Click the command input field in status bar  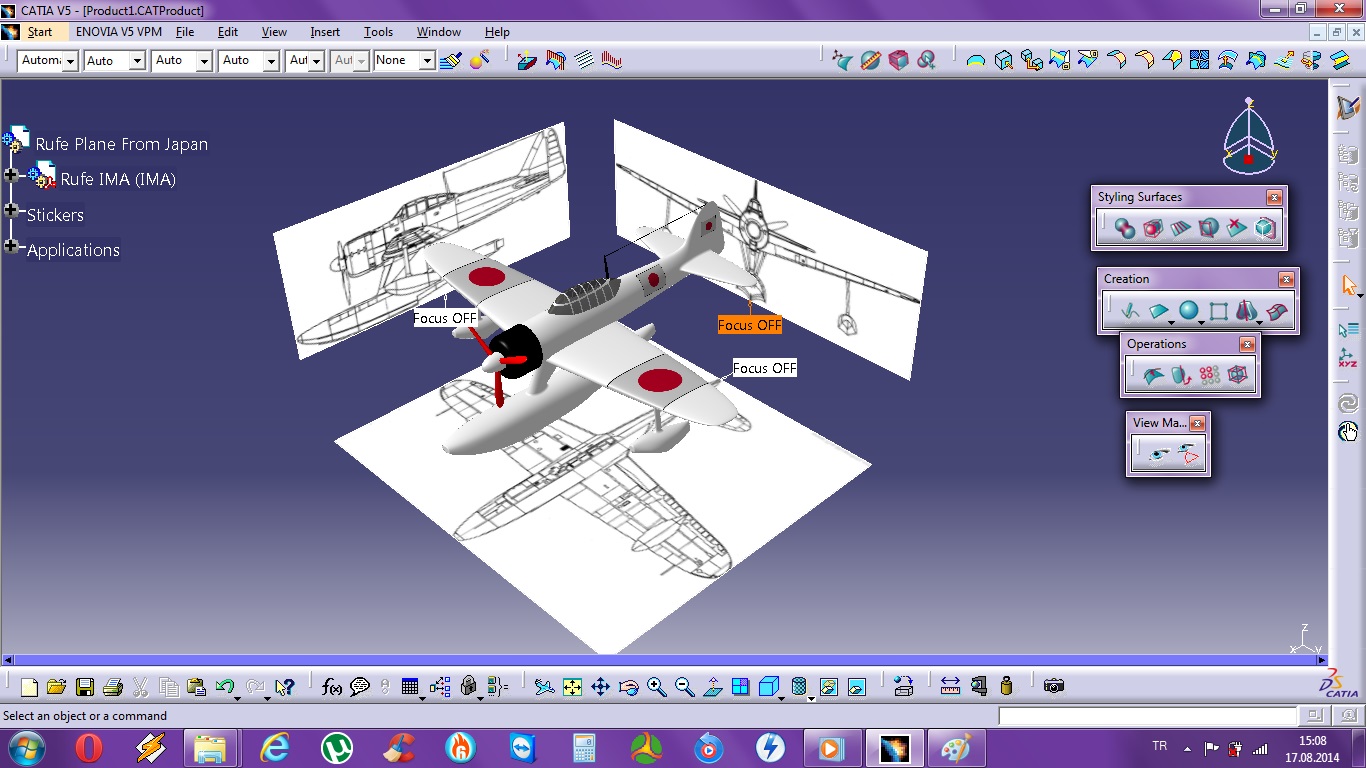point(1147,716)
